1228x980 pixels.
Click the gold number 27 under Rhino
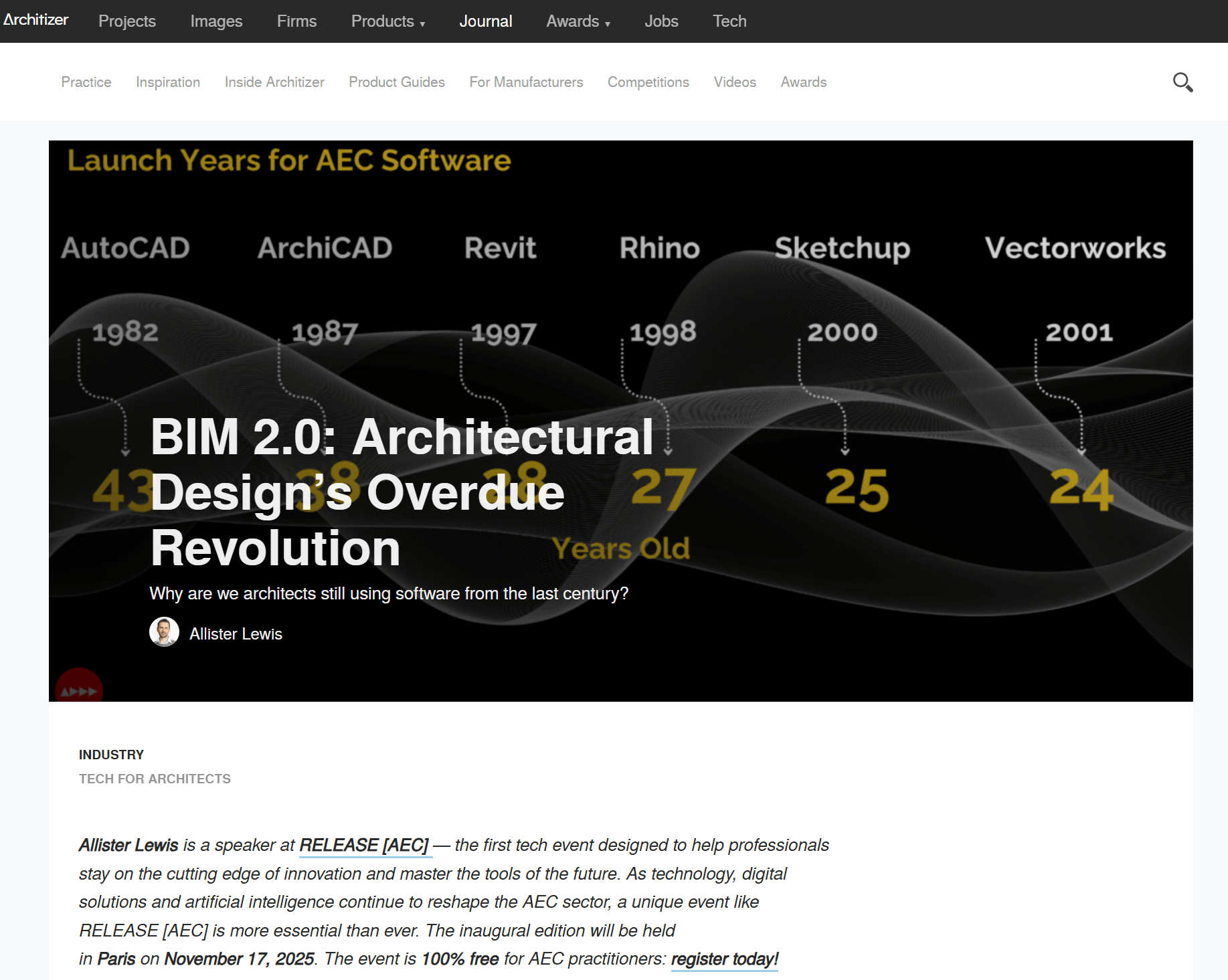tap(664, 488)
